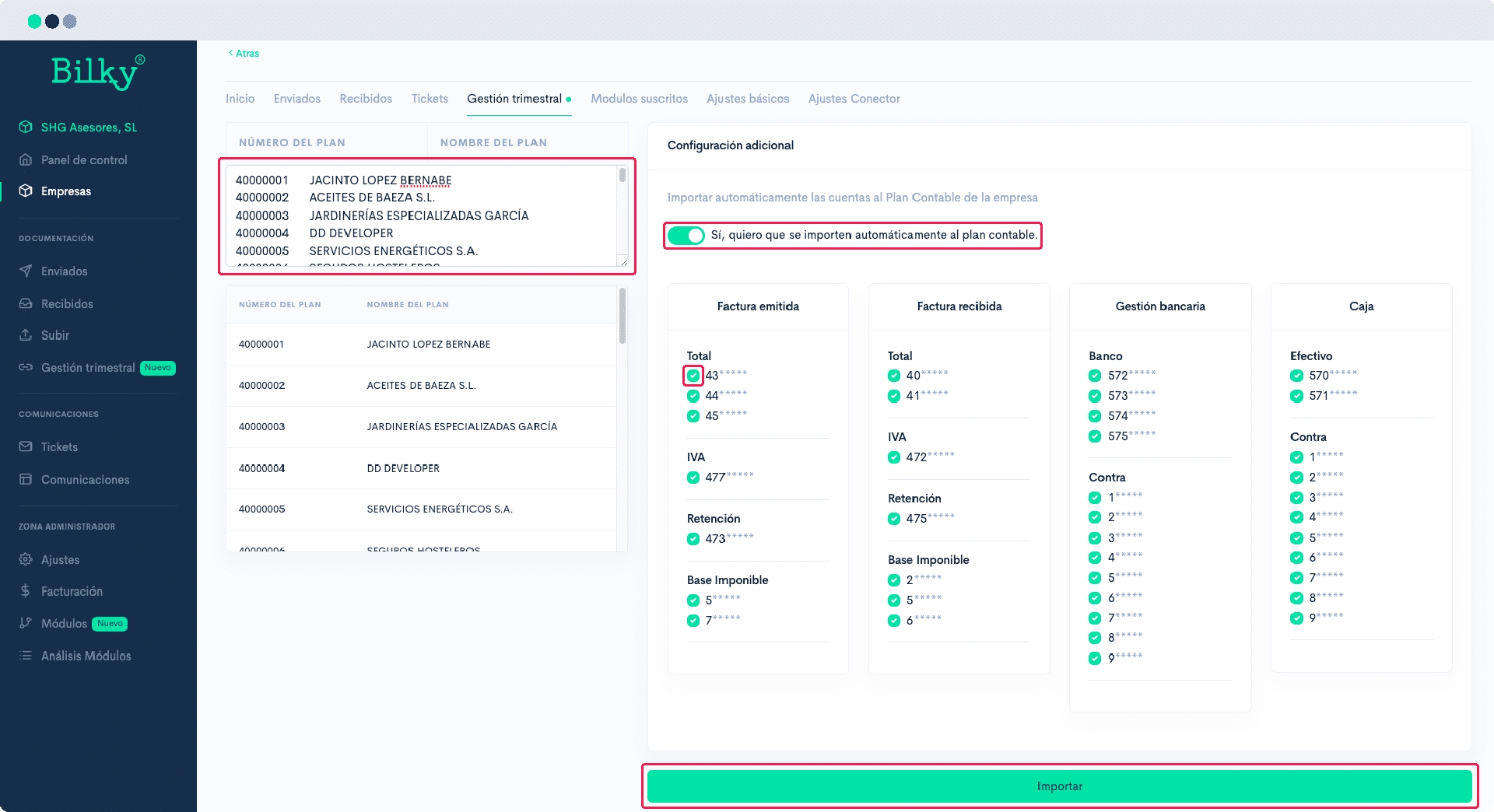The height and width of the screenshot is (812, 1494).
Task: Click the text area scrollbar thumb
Action: (622, 175)
